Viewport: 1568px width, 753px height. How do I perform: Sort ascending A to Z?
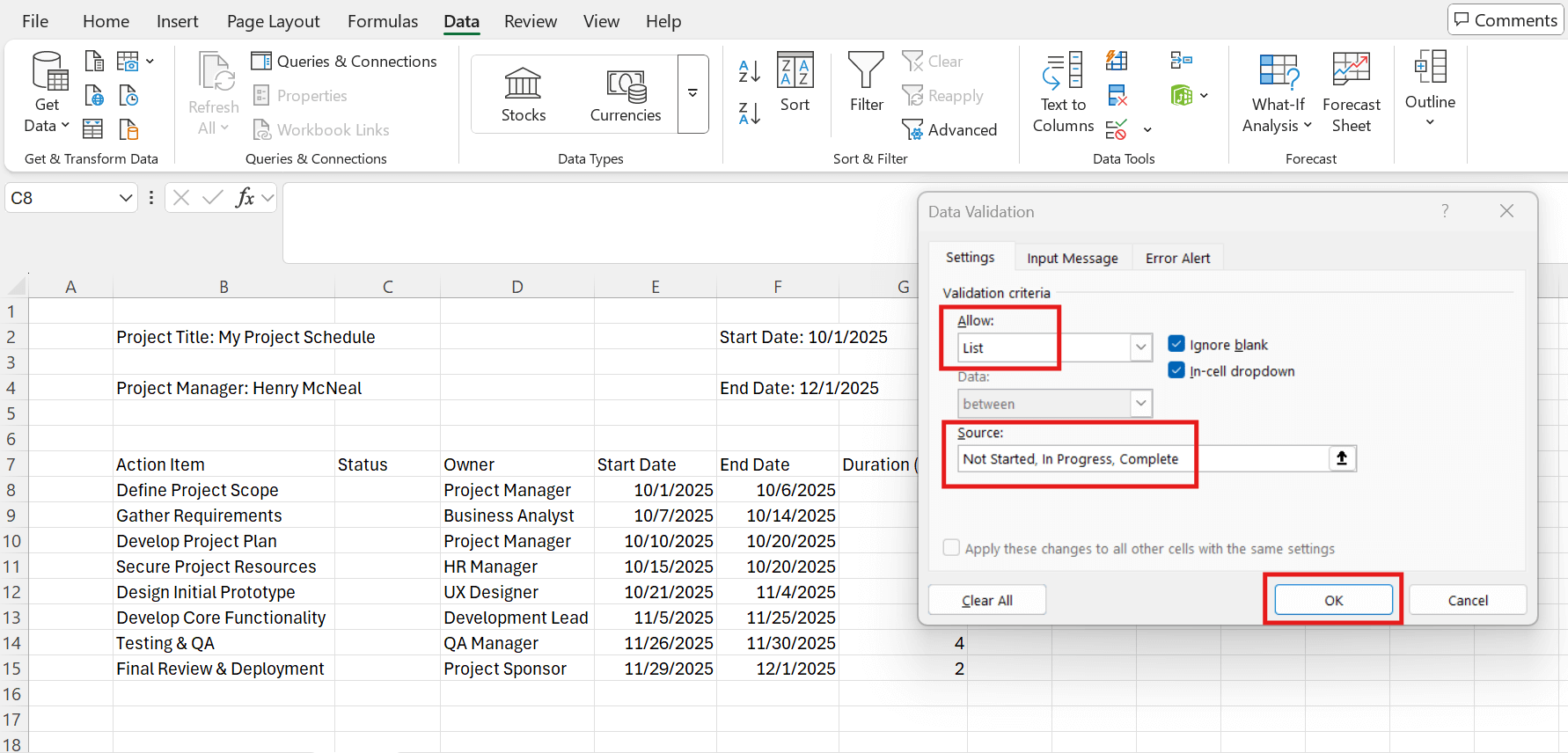click(x=750, y=71)
